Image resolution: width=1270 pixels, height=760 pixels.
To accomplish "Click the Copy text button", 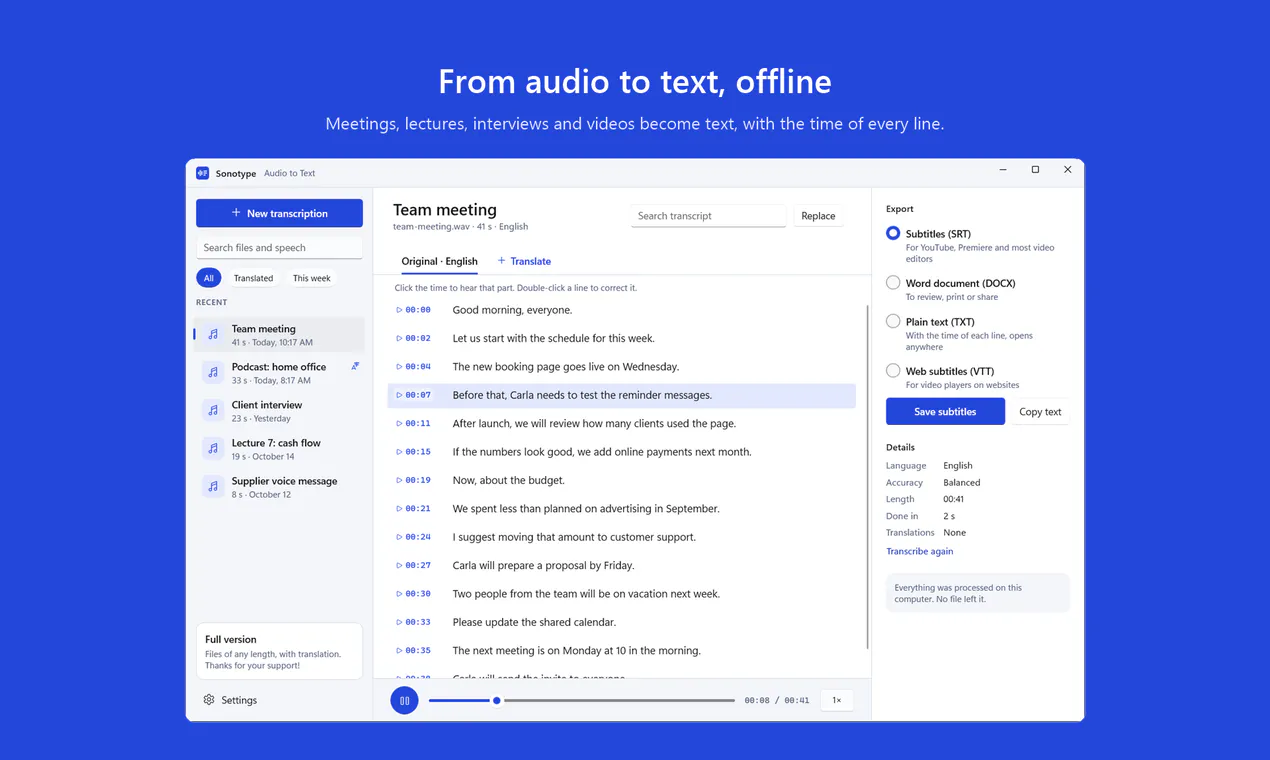I will (1040, 411).
